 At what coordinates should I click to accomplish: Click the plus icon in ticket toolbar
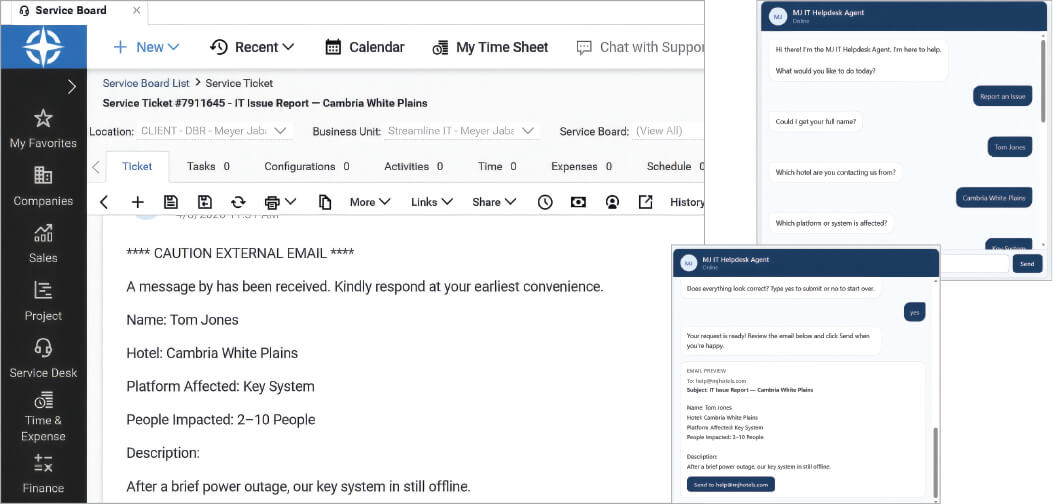click(137, 202)
